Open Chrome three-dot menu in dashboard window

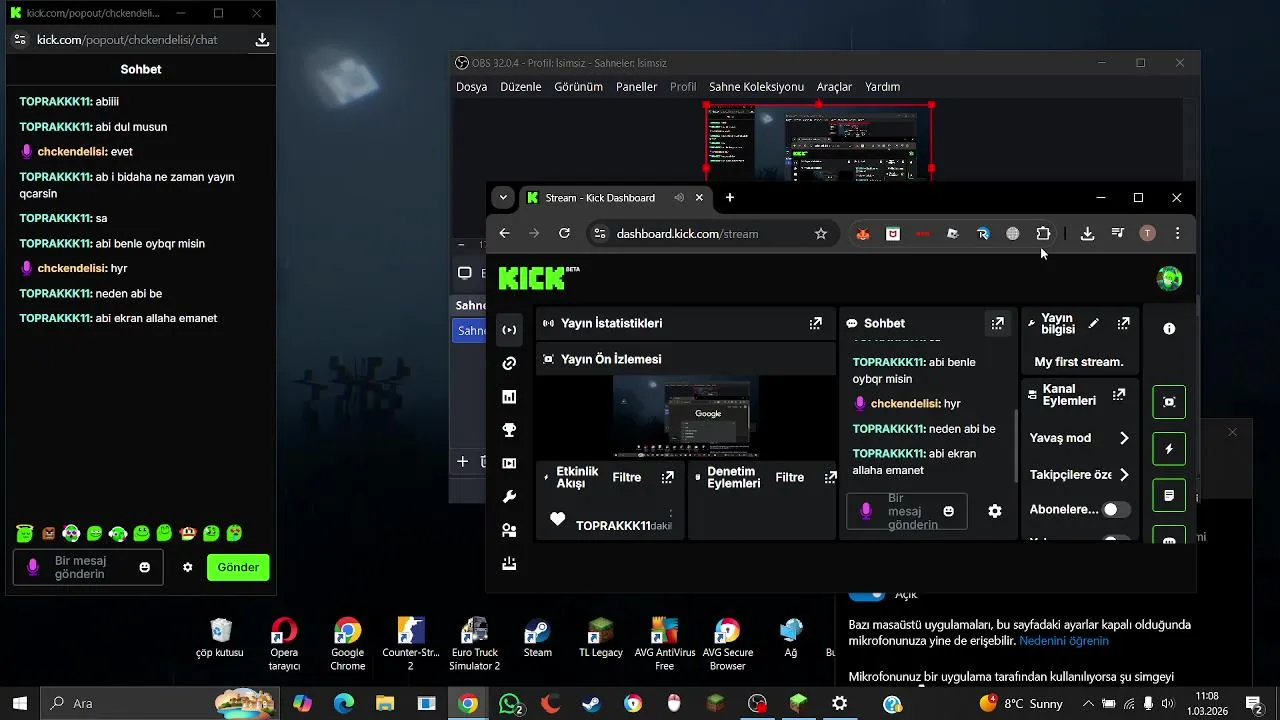pos(1177,233)
